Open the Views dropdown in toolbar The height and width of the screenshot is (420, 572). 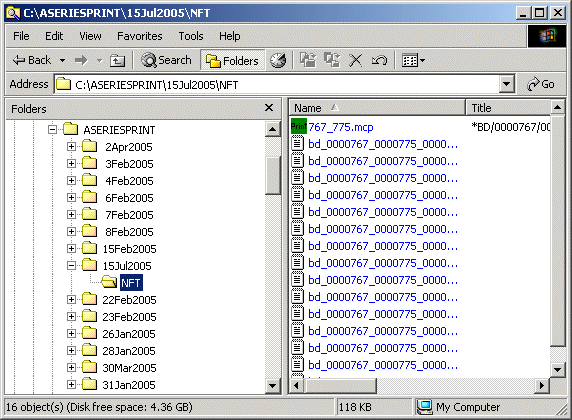413,61
